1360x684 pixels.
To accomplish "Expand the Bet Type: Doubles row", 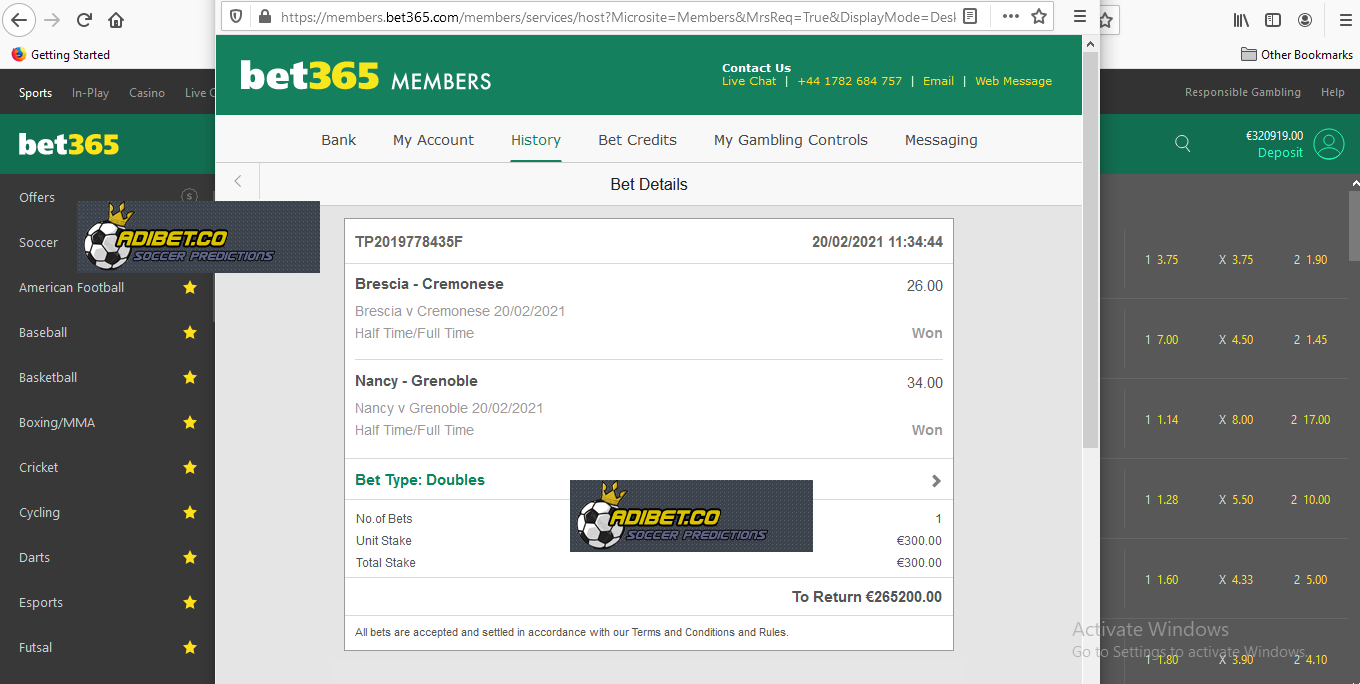I will tap(649, 480).
